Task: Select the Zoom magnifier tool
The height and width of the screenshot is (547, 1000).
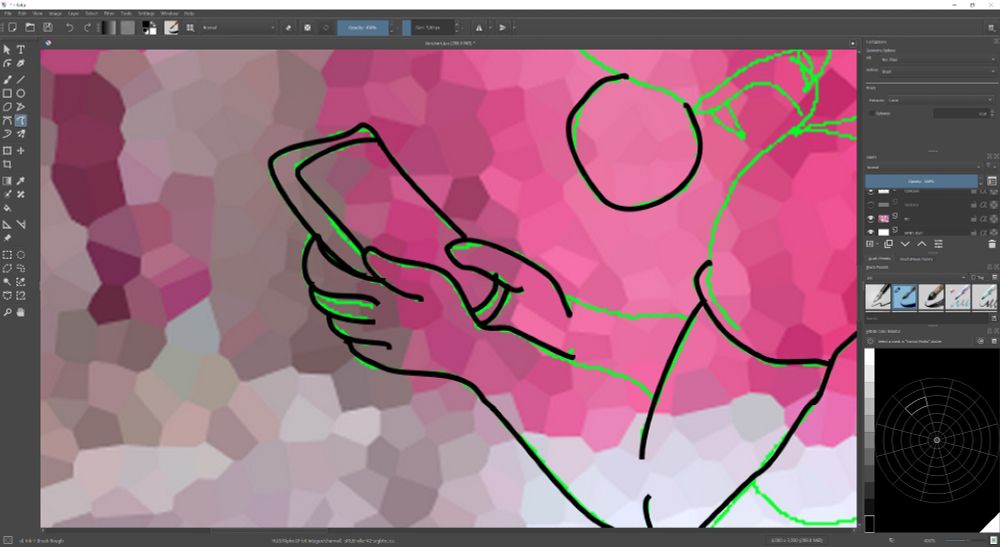Action: (x=7, y=312)
